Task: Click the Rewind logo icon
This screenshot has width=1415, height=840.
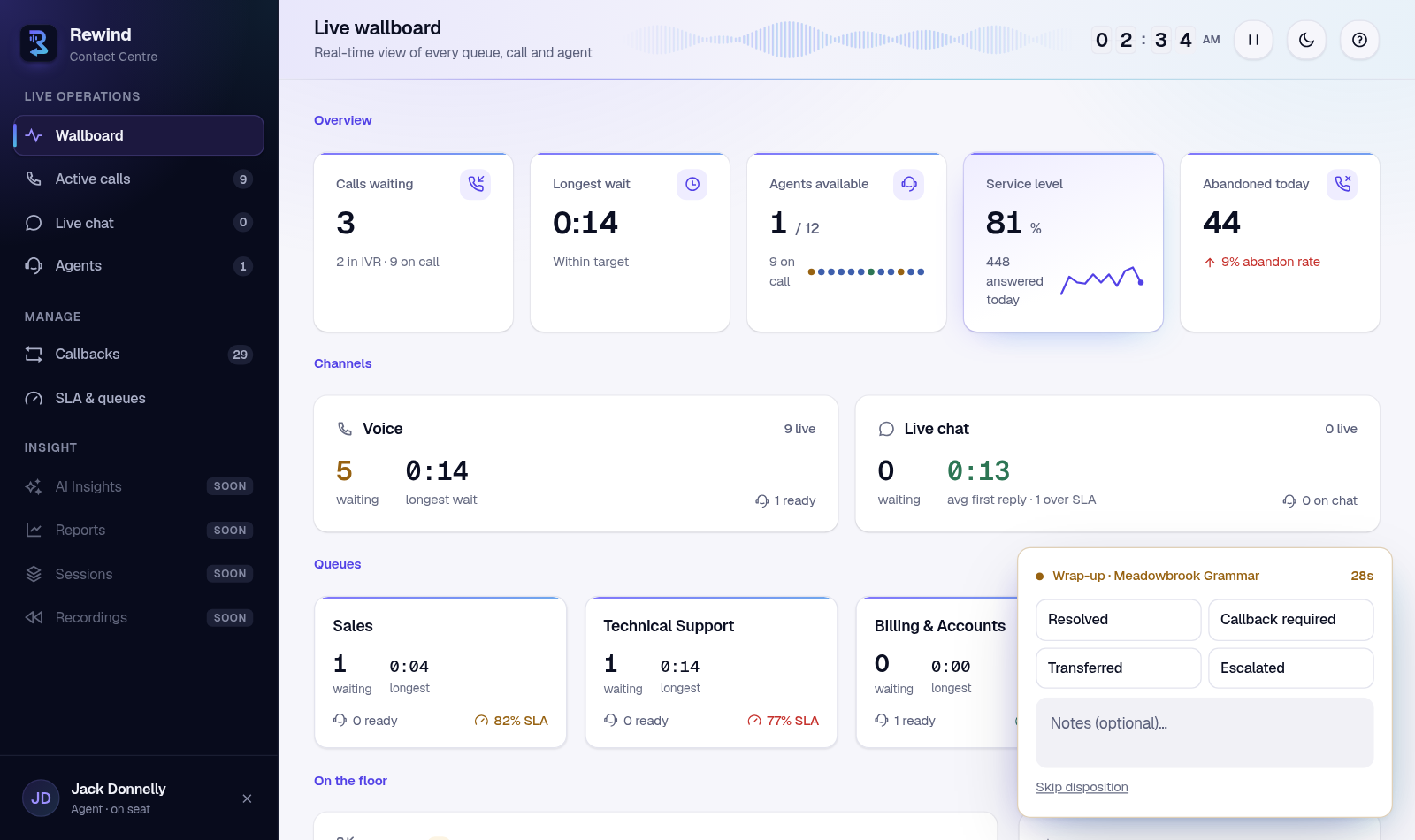Action: [39, 42]
